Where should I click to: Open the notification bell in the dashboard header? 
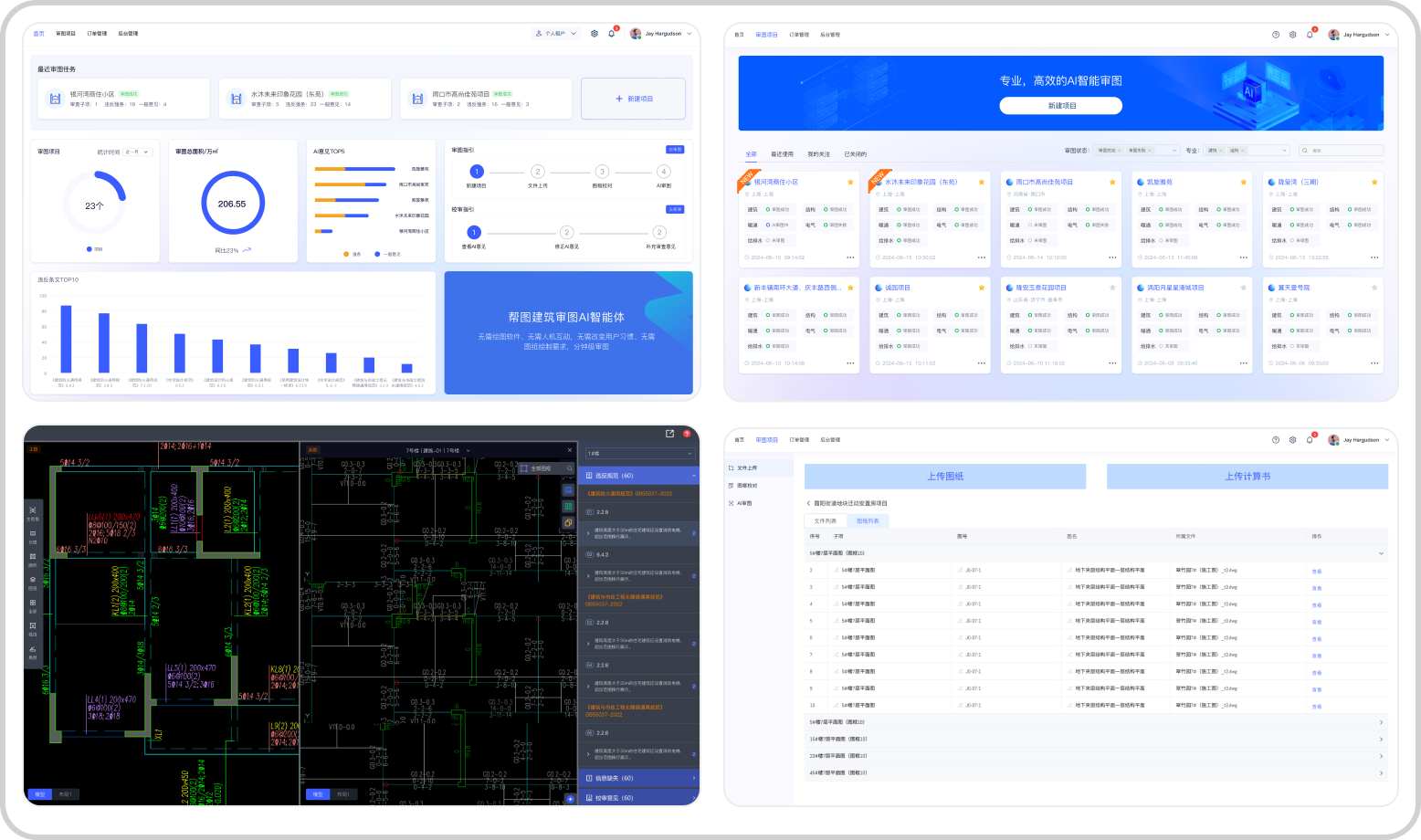click(611, 34)
